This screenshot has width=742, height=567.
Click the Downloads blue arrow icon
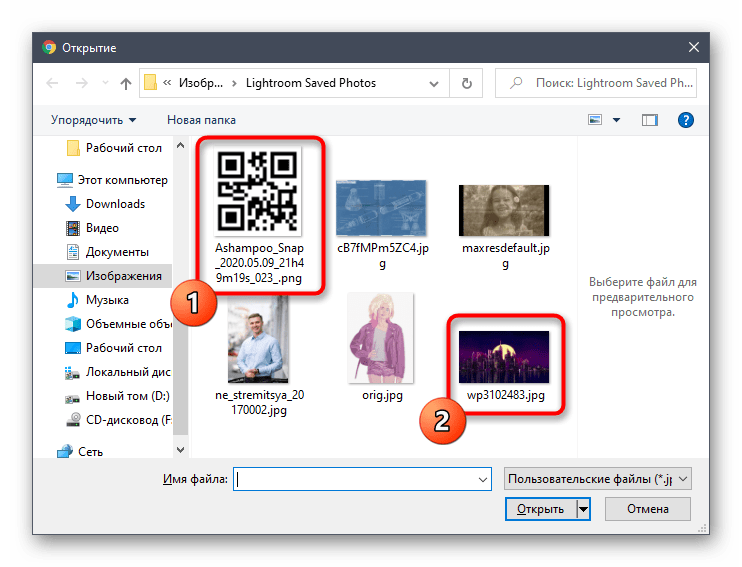[72, 204]
